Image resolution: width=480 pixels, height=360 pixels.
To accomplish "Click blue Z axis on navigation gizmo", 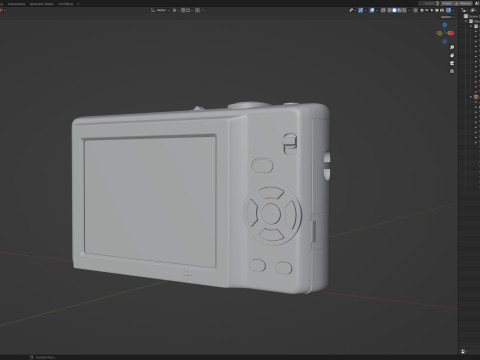I will click(444, 25).
